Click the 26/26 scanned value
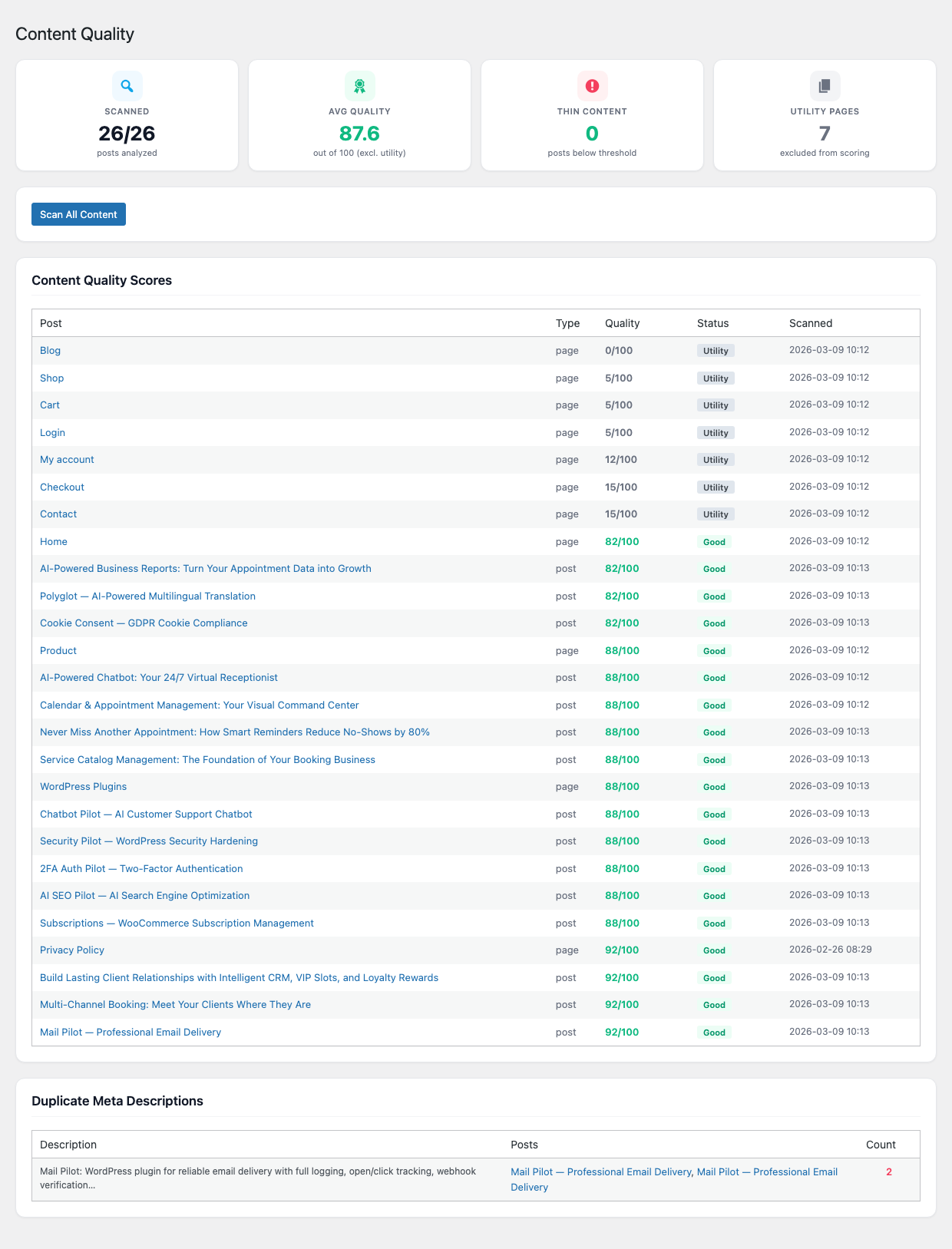 coord(127,134)
